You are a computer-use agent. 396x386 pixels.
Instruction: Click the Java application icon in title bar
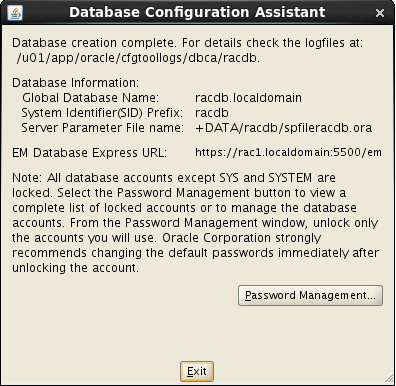(x=15, y=13)
